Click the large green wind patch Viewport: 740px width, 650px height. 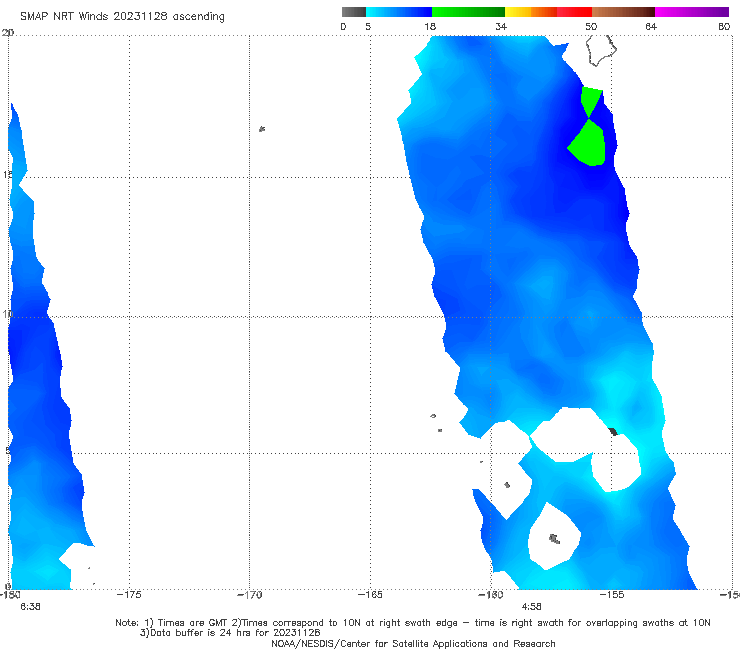tap(589, 144)
